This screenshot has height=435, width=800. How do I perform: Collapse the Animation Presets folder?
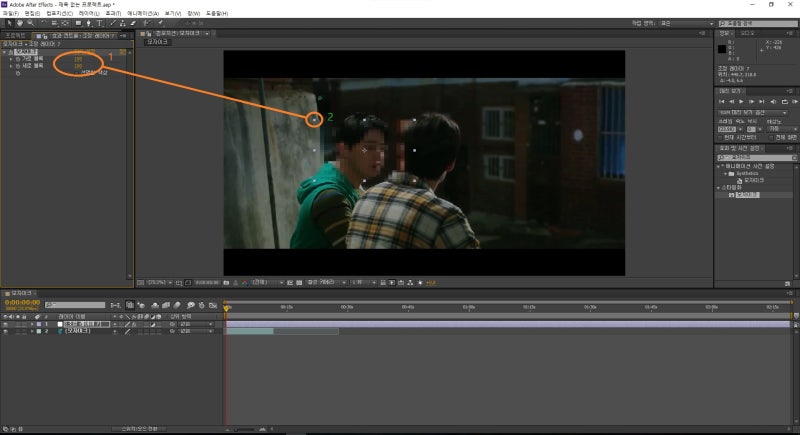(718, 166)
